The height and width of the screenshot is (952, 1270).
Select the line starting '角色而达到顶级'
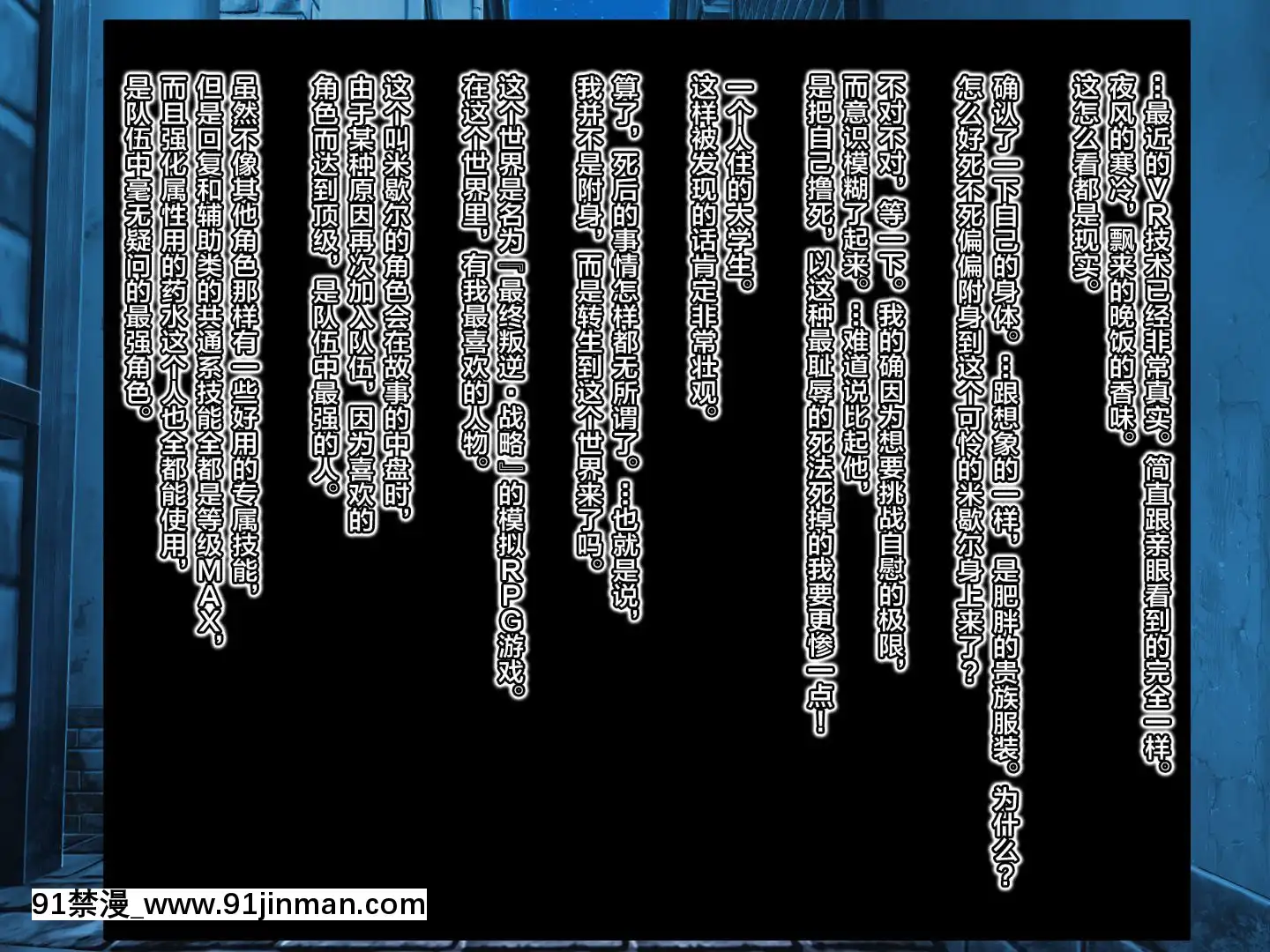pyautogui.click(x=326, y=284)
